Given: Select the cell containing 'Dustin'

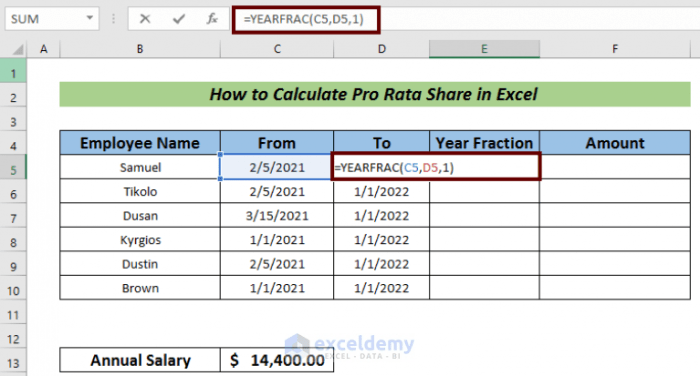Looking at the screenshot, I should click(140, 263).
